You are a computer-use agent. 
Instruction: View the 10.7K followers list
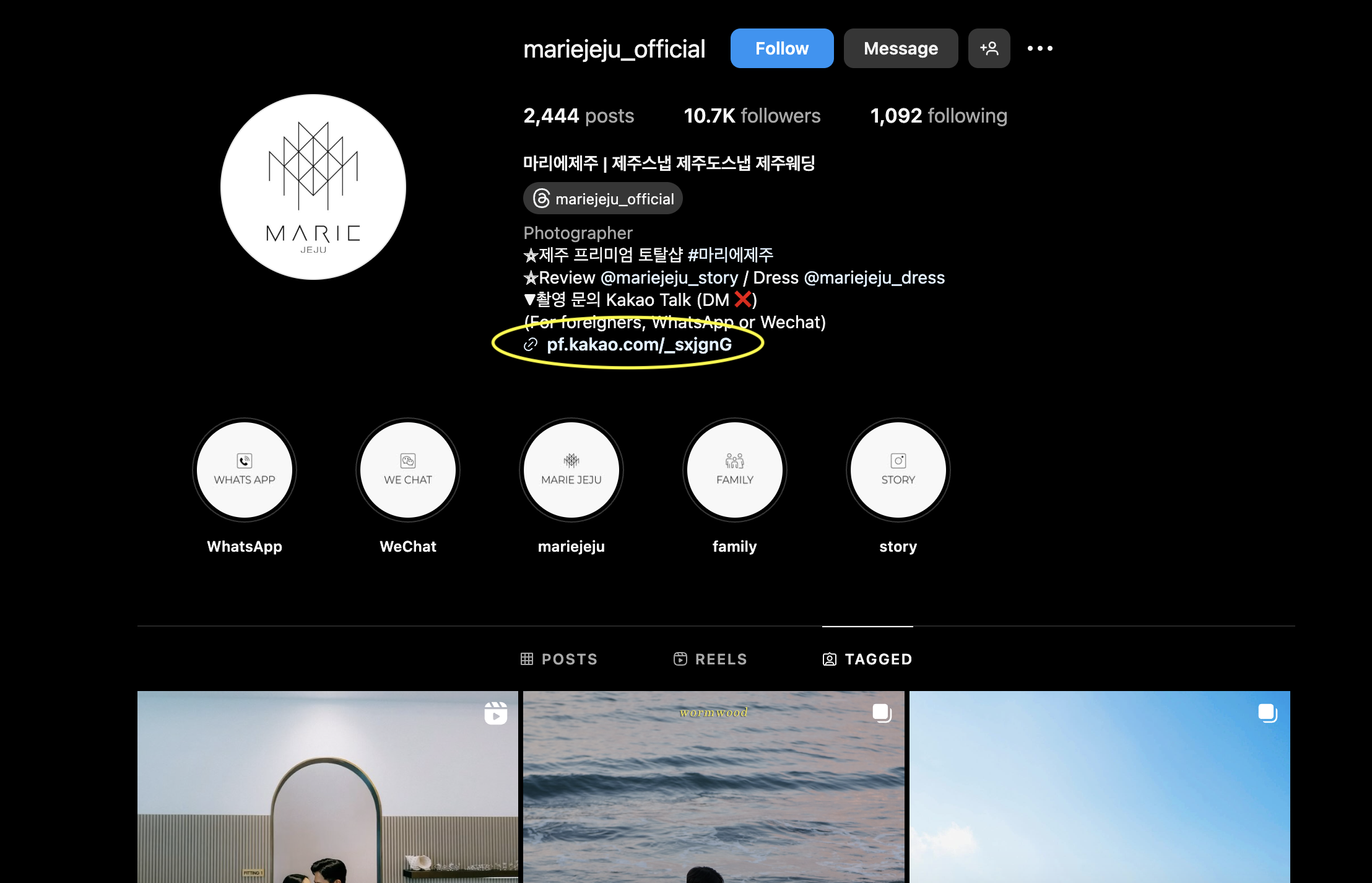(x=752, y=116)
